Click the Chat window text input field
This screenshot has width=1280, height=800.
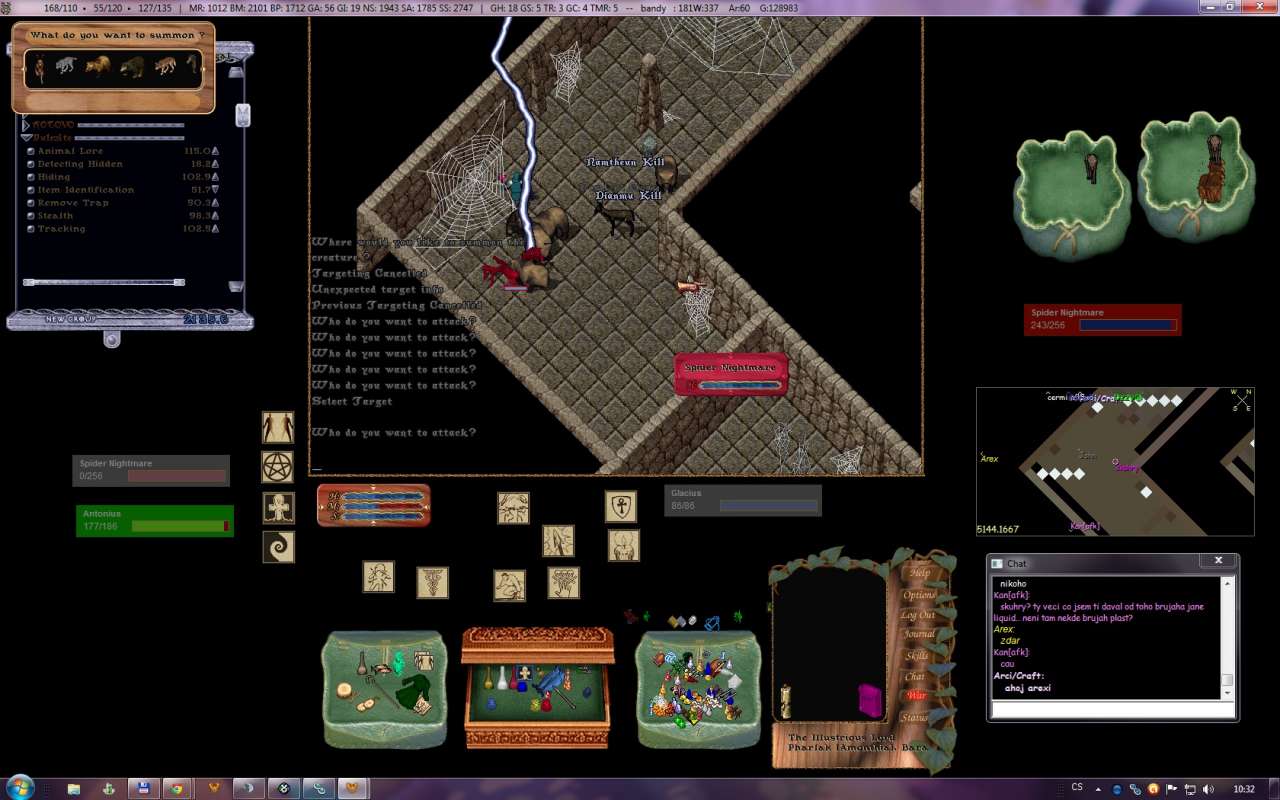(x=1112, y=709)
